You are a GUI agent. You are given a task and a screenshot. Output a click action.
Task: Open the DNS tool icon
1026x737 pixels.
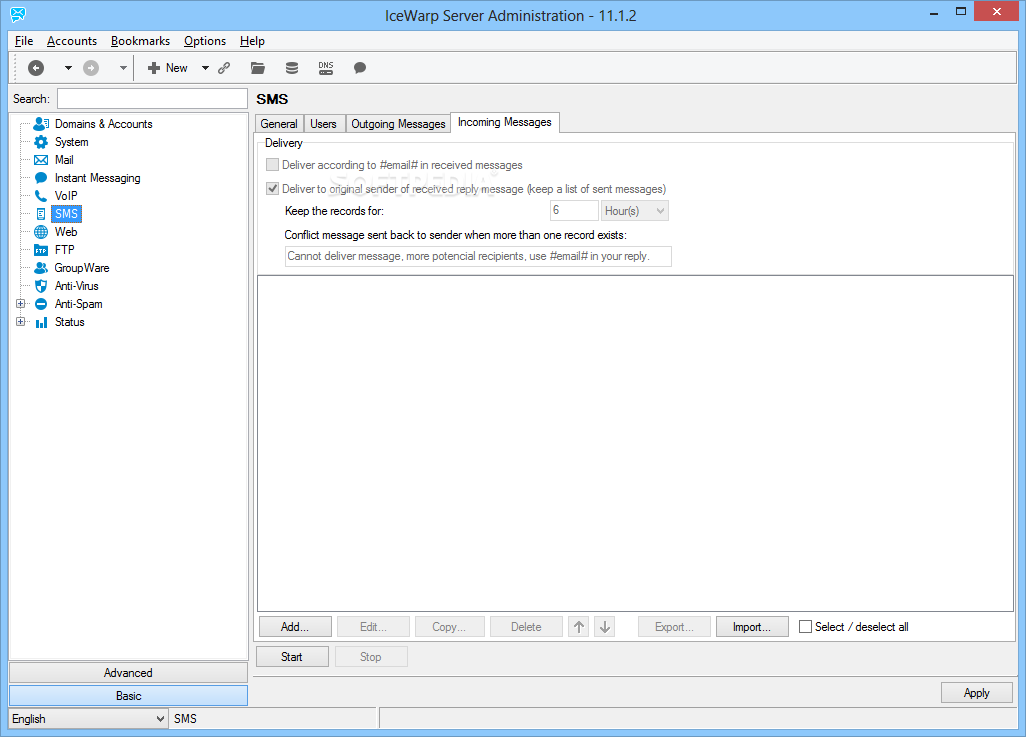pos(326,68)
